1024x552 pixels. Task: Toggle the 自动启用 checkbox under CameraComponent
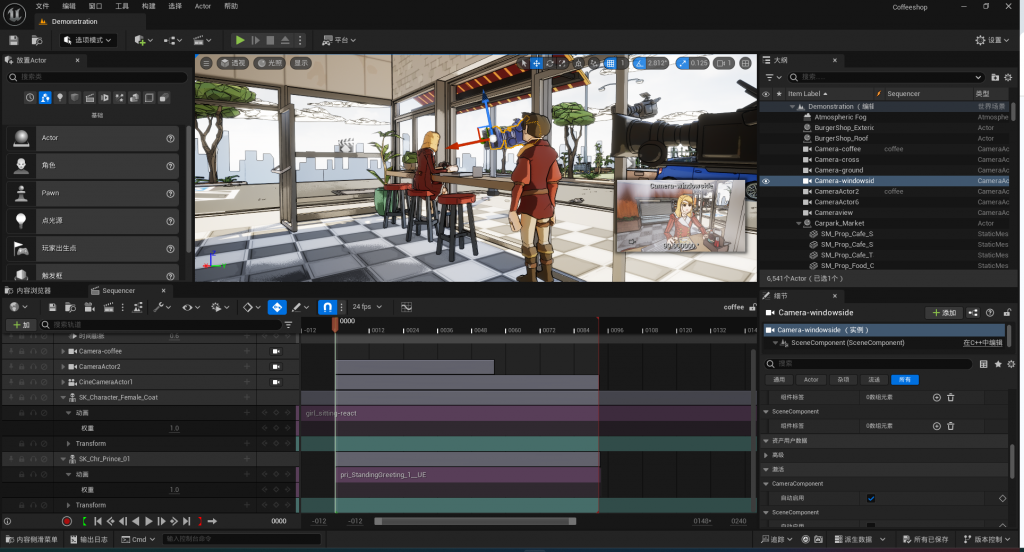click(871, 498)
